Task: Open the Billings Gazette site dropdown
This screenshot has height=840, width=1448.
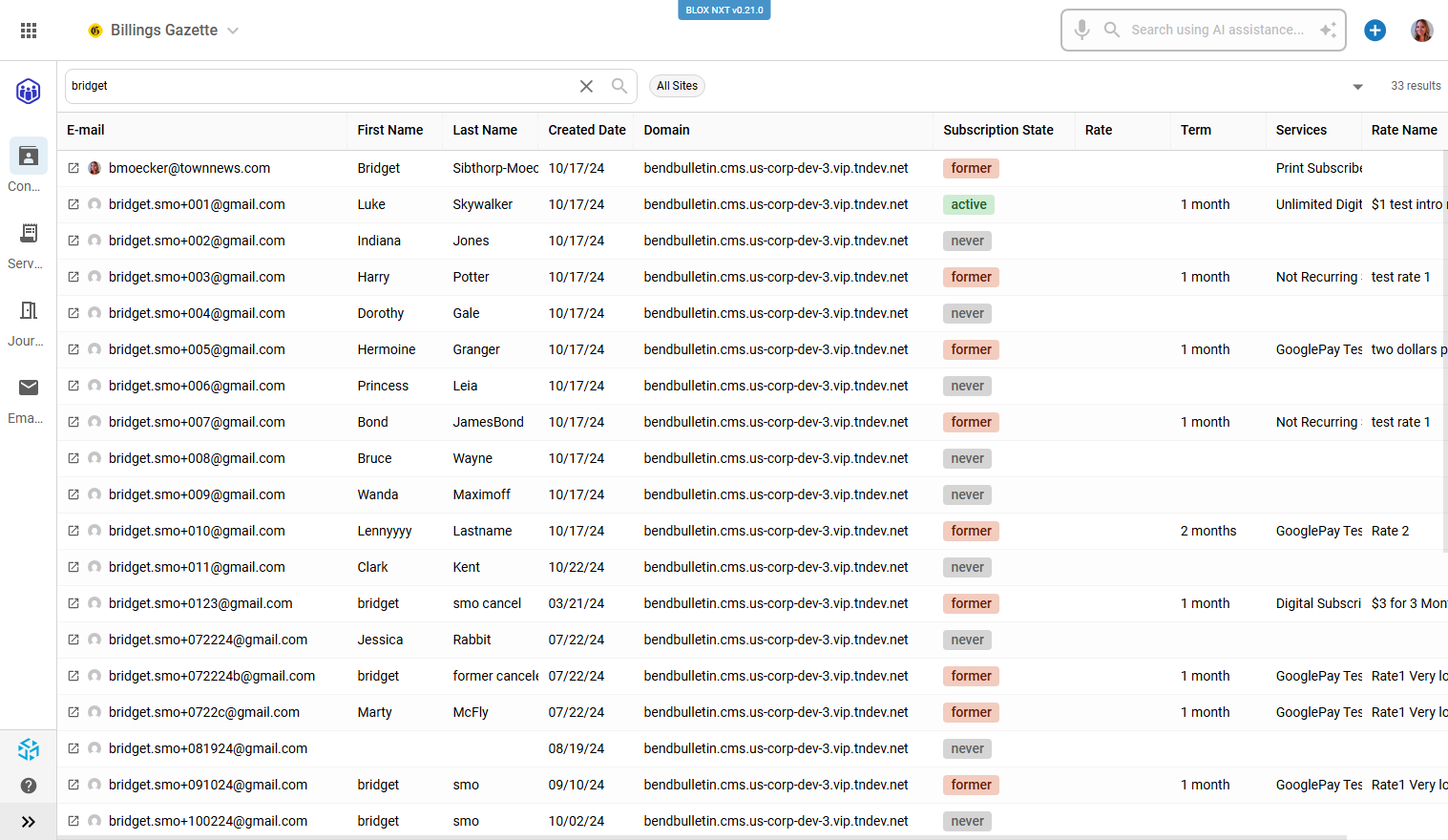Action: (164, 31)
